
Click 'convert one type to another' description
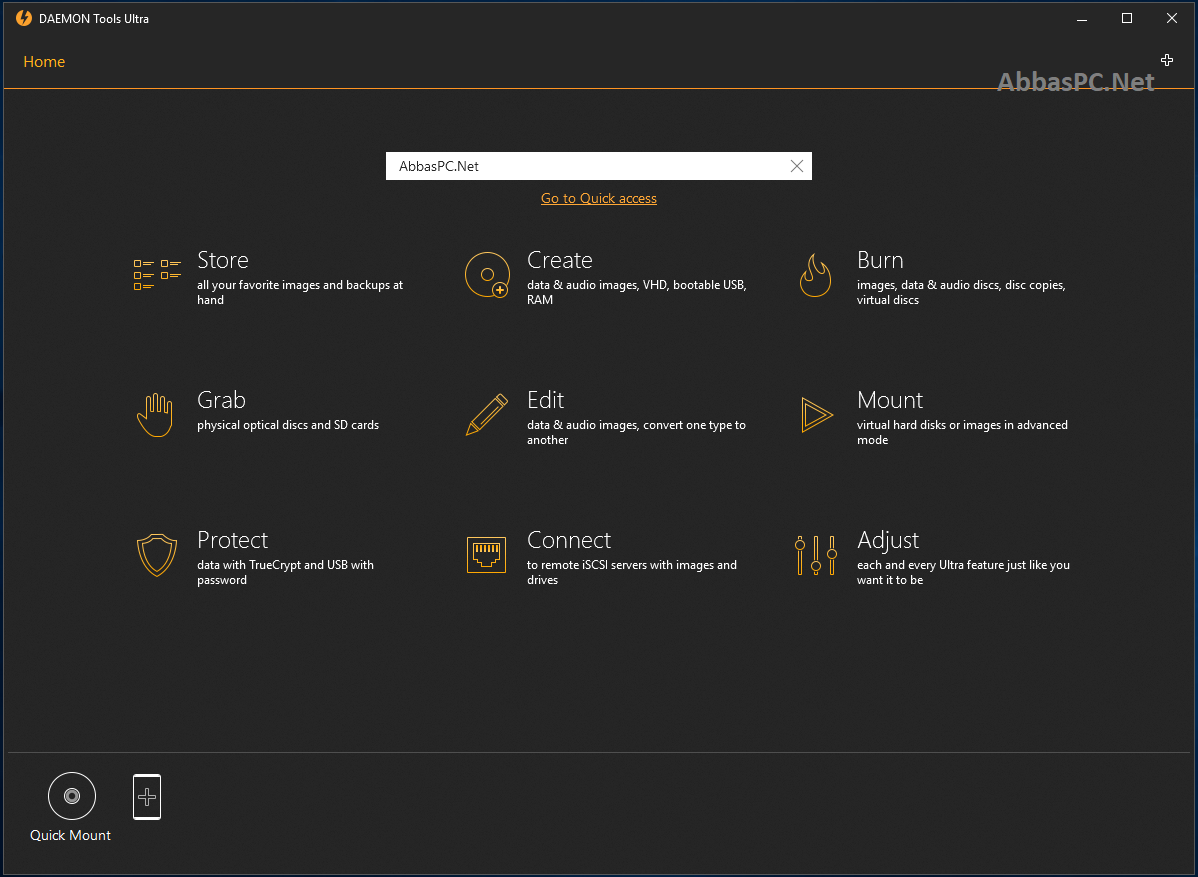coord(636,432)
